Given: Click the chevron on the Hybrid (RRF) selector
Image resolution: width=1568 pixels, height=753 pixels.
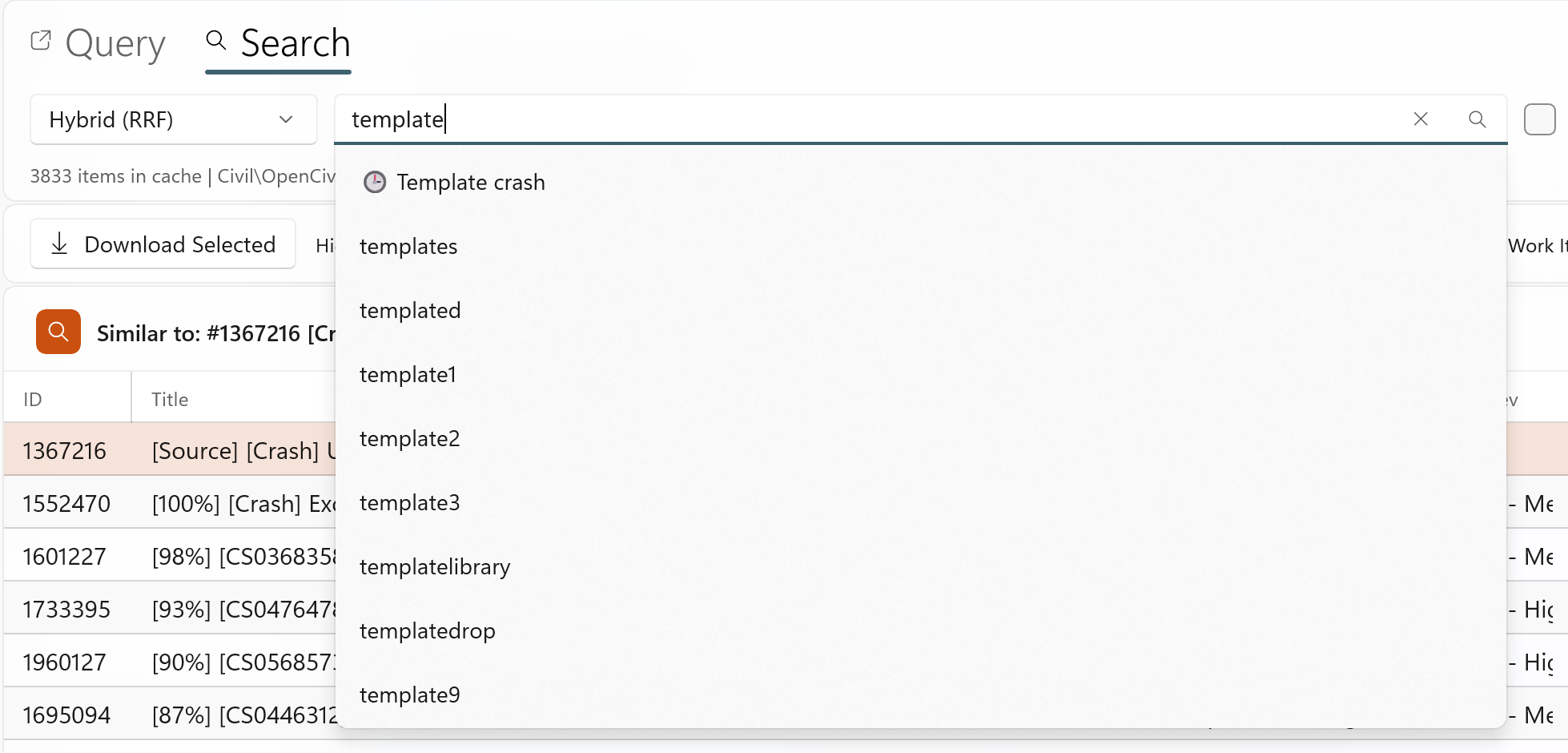Looking at the screenshot, I should tap(286, 119).
